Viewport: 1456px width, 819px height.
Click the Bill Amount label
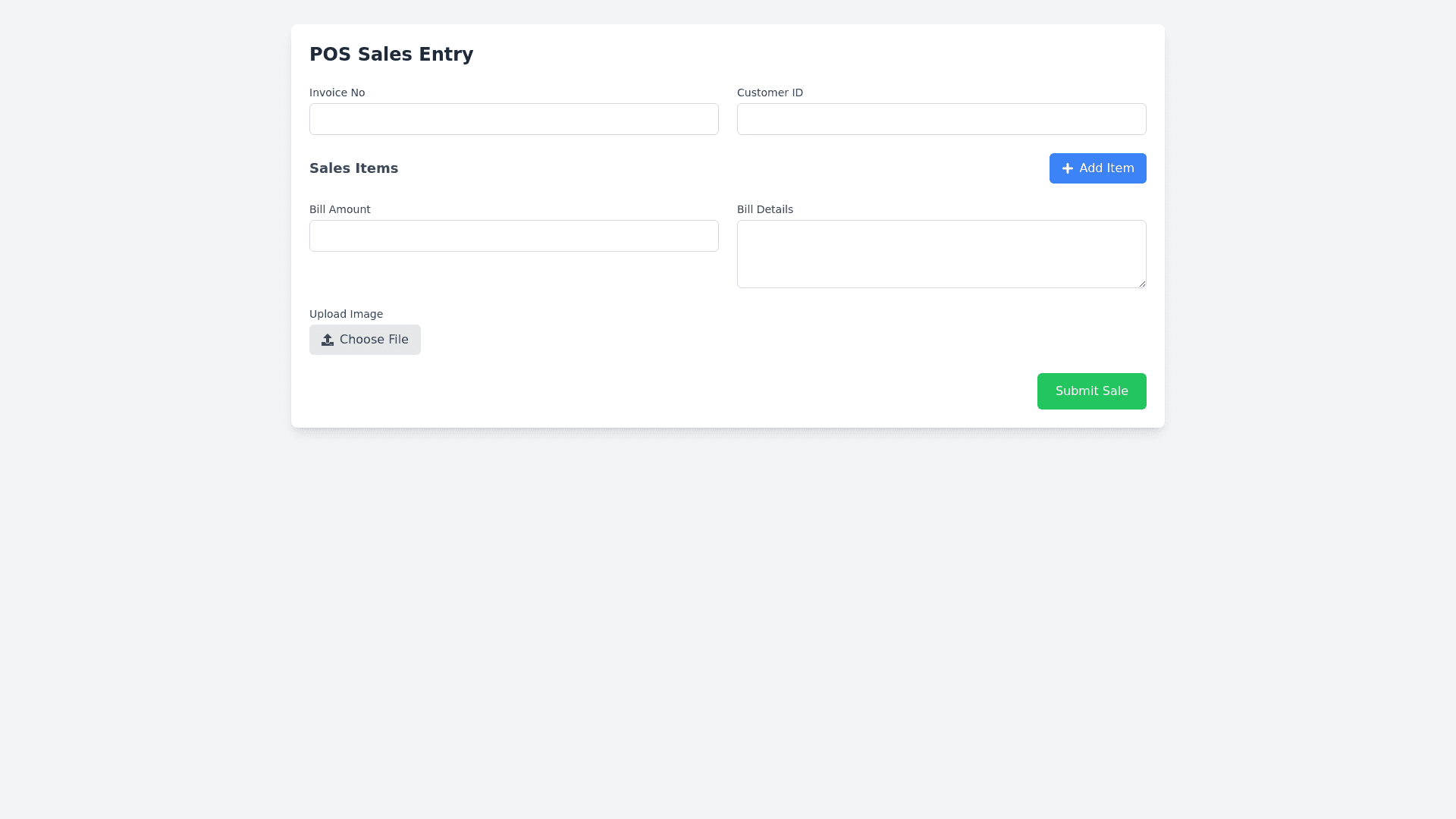[x=340, y=209]
